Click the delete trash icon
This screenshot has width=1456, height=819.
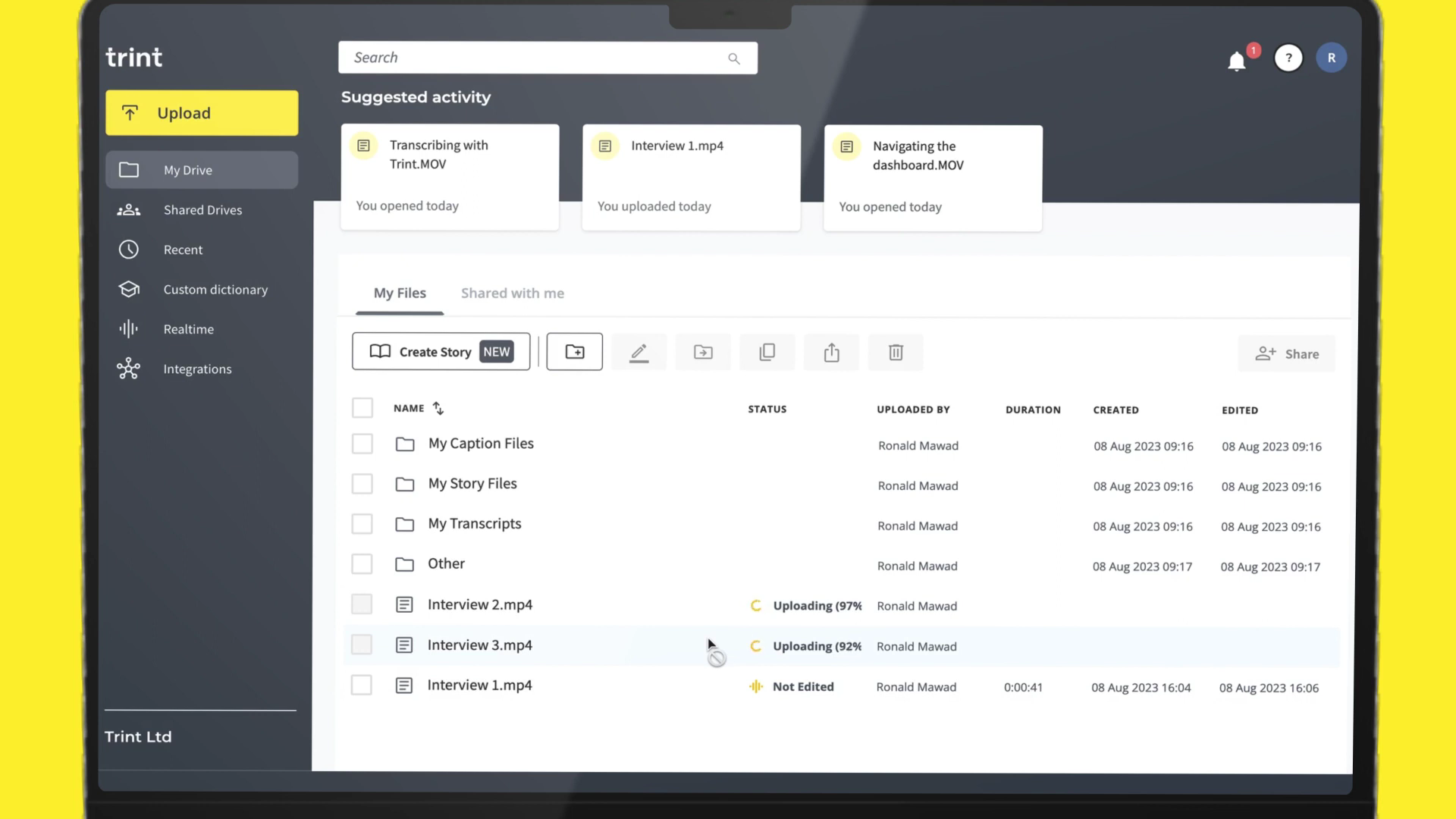coord(896,352)
